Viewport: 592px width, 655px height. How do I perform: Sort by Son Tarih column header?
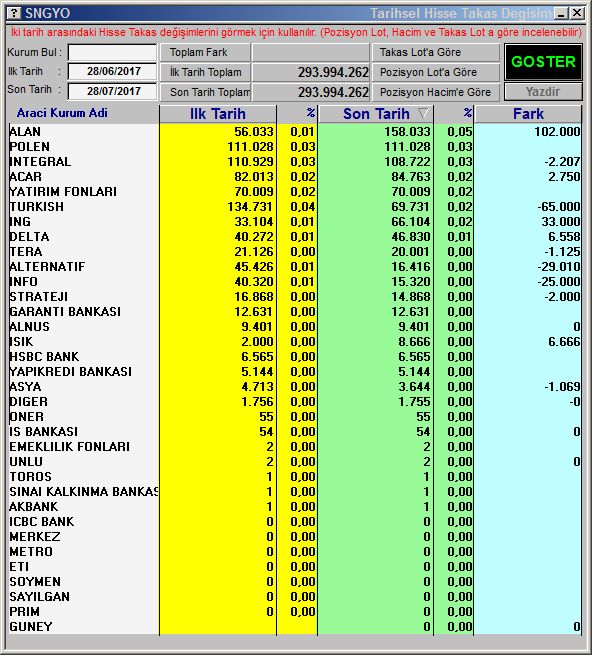376,114
